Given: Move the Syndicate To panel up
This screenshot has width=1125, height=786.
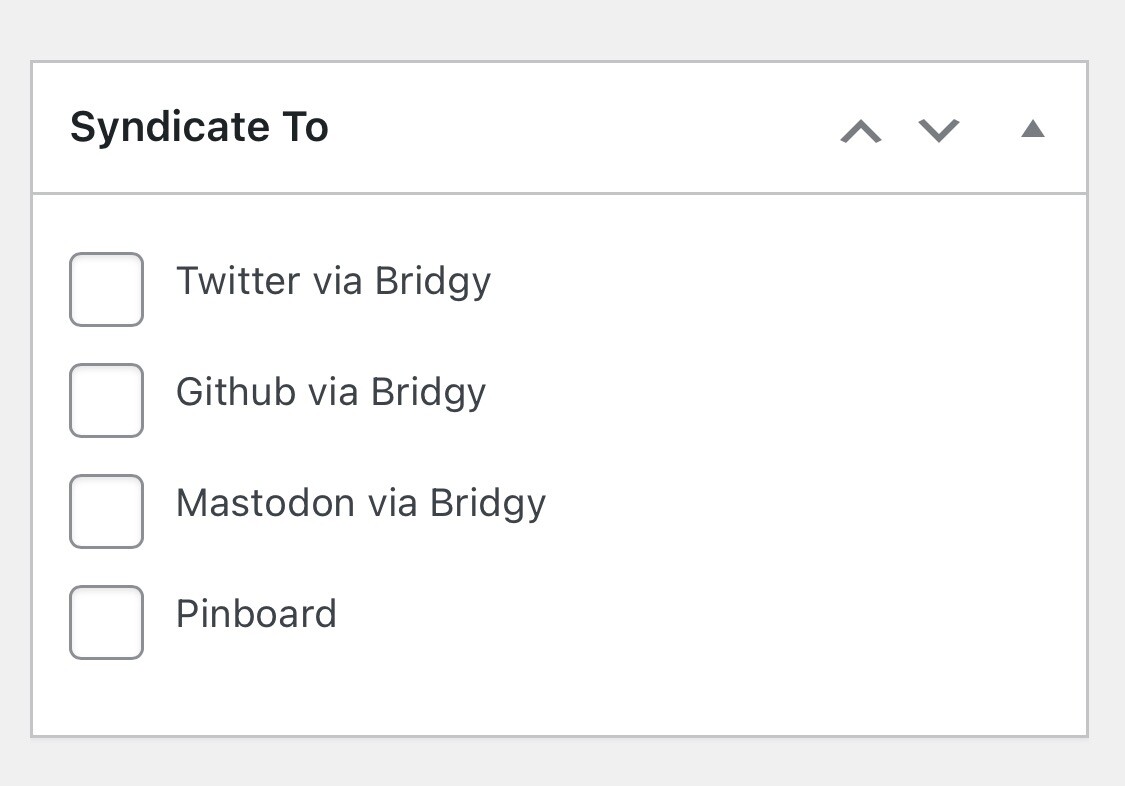Looking at the screenshot, I should click(x=861, y=131).
